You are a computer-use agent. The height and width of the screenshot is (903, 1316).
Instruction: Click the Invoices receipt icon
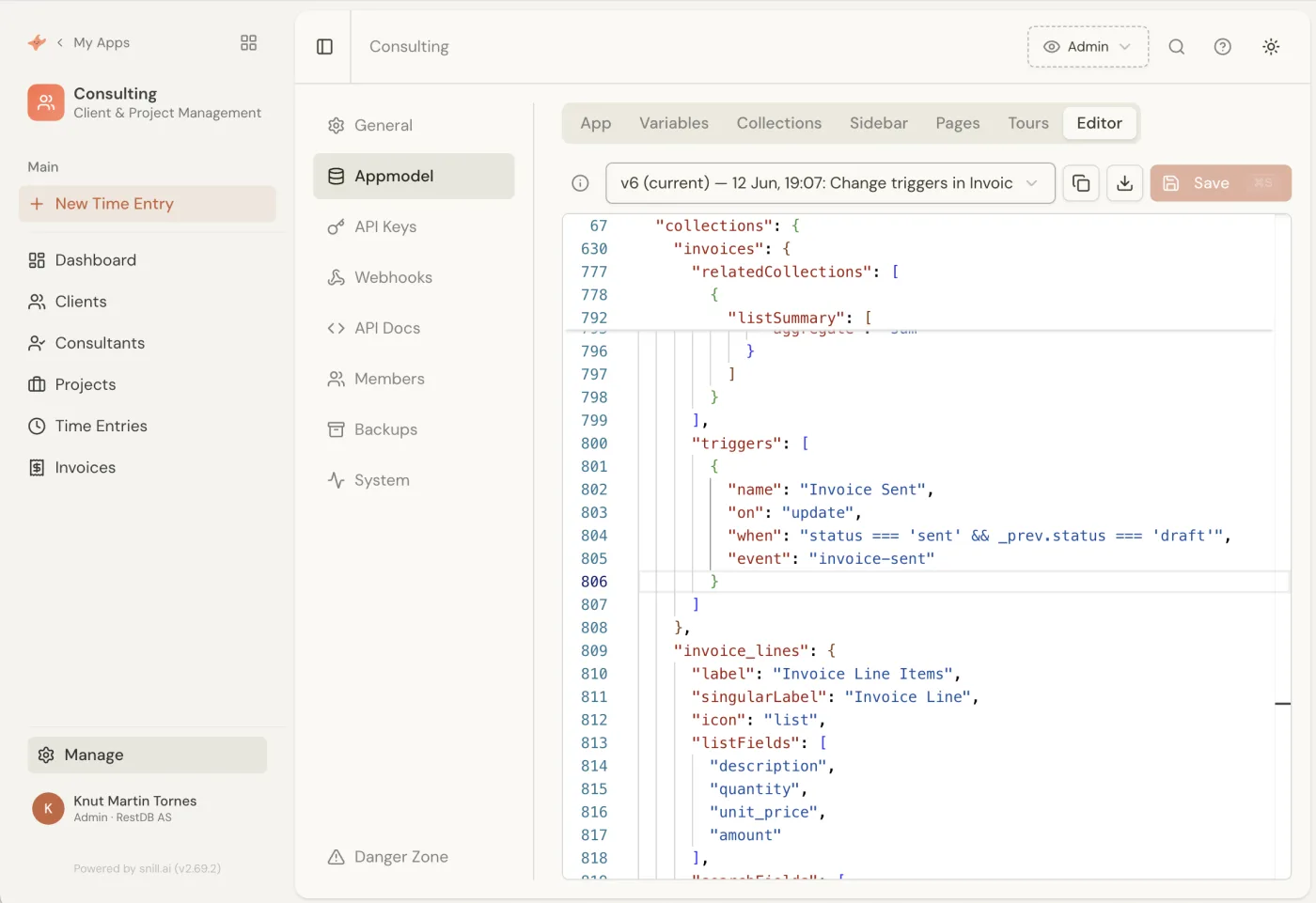pyautogui.click(x=37, y=467)
